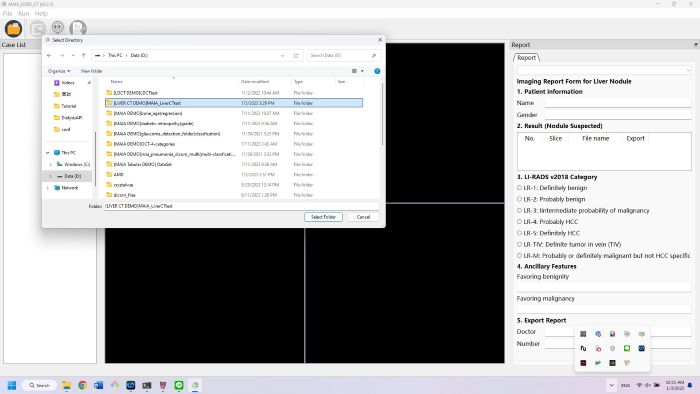Viewport: 700px width, 394px height.
Task: Click the Doctor field in Export Report
Action: [x=618, y=332]
